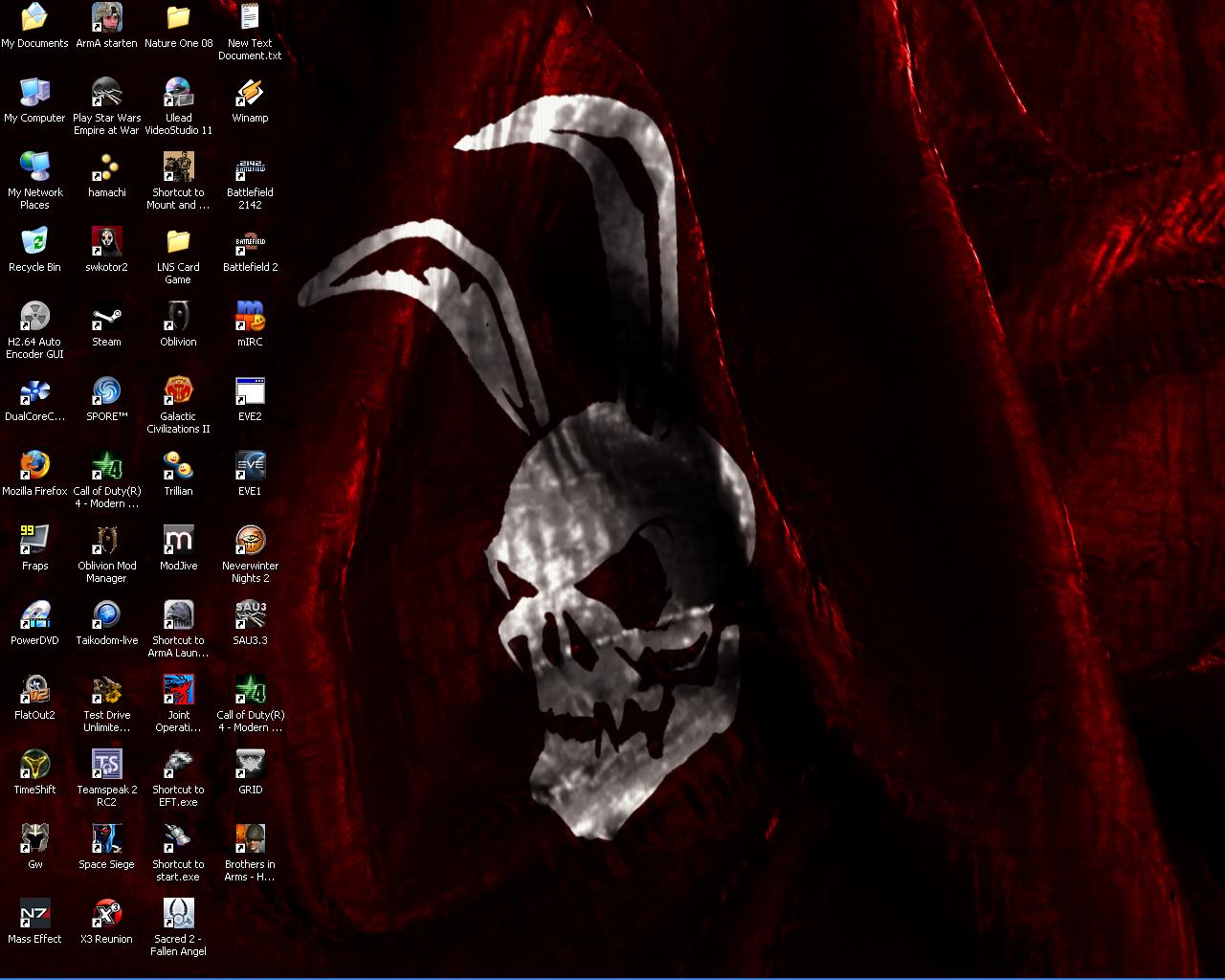Click the Neverwinter Nights 2 icon
This screenshot has height=980, width=1225.
(x=250, y=541)
